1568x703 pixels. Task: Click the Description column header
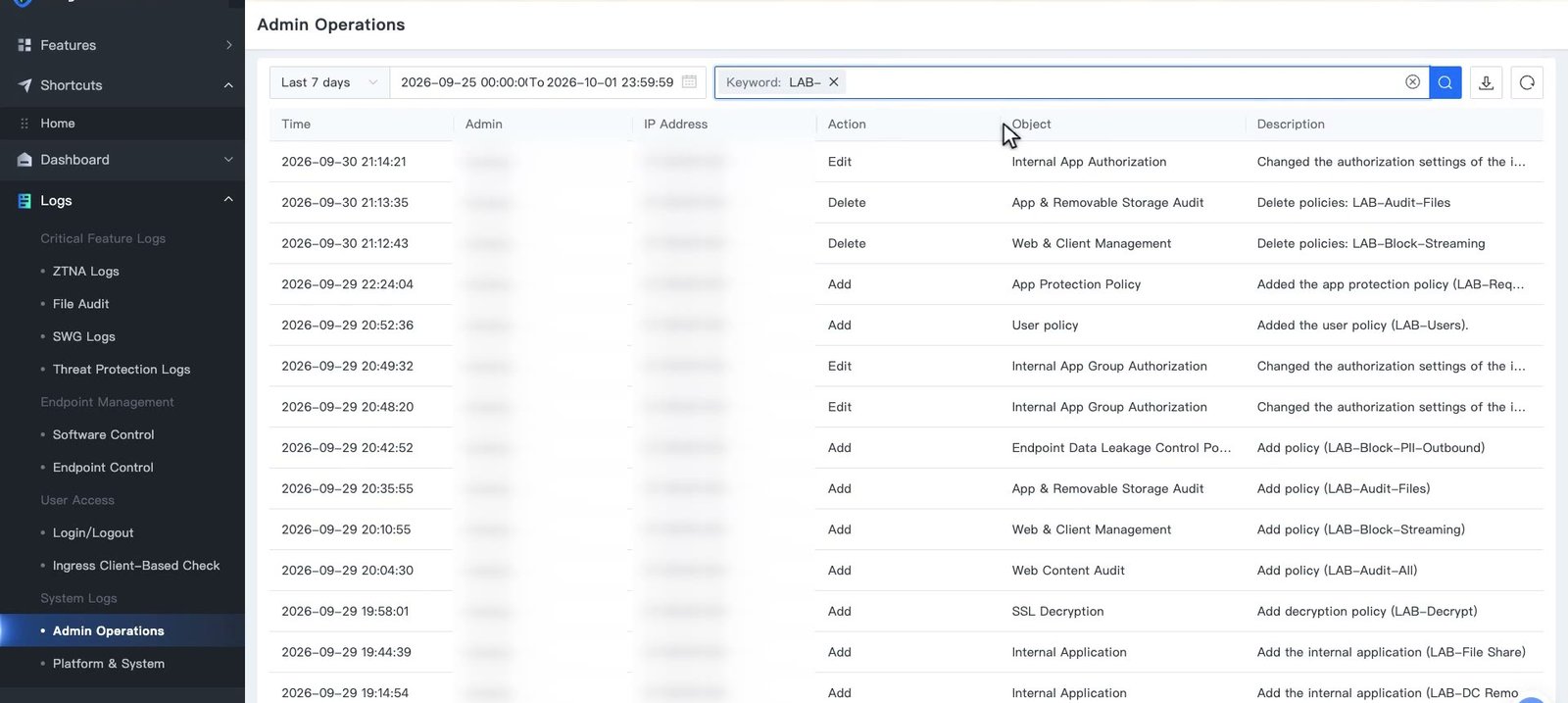1291,125
